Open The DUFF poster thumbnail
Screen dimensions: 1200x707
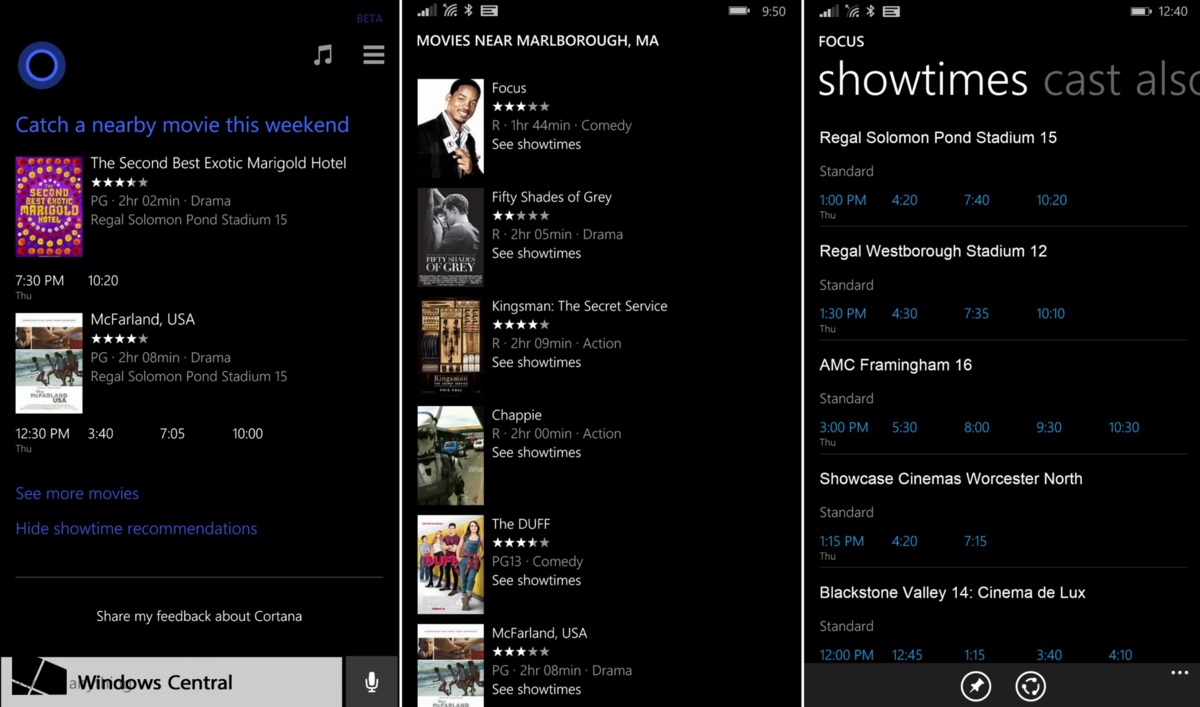[x=450, y=564]
